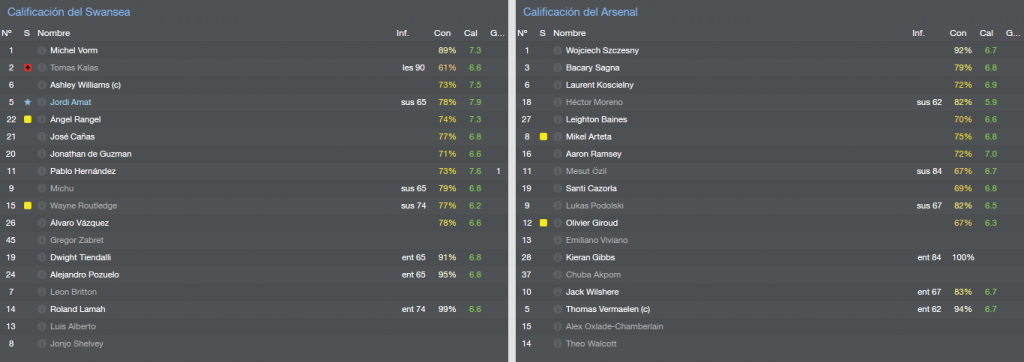Click red injury icon for Tomas Kalas
This screenshot has width=1024, height=362.
coord(27,67)
